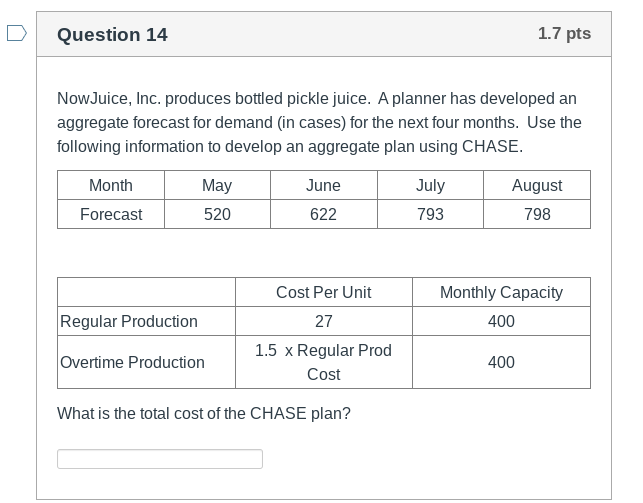
Task: Click the June forecast value 622
Action: coord(323,214)
